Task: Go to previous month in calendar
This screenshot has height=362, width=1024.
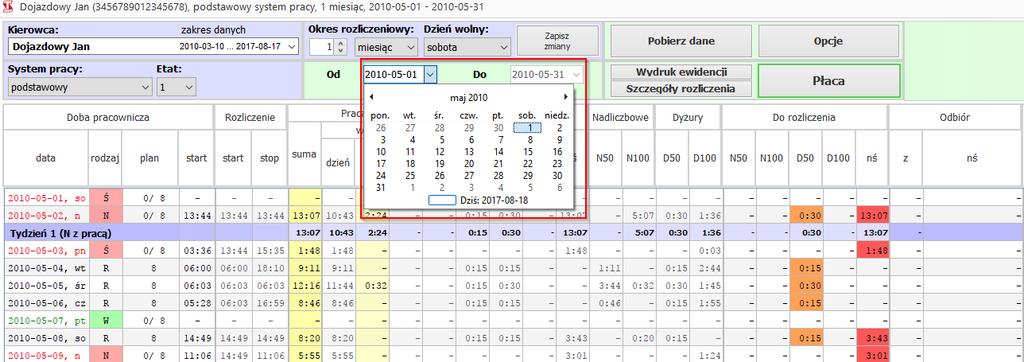Action: pyautogui.click(x=372, y=97)
